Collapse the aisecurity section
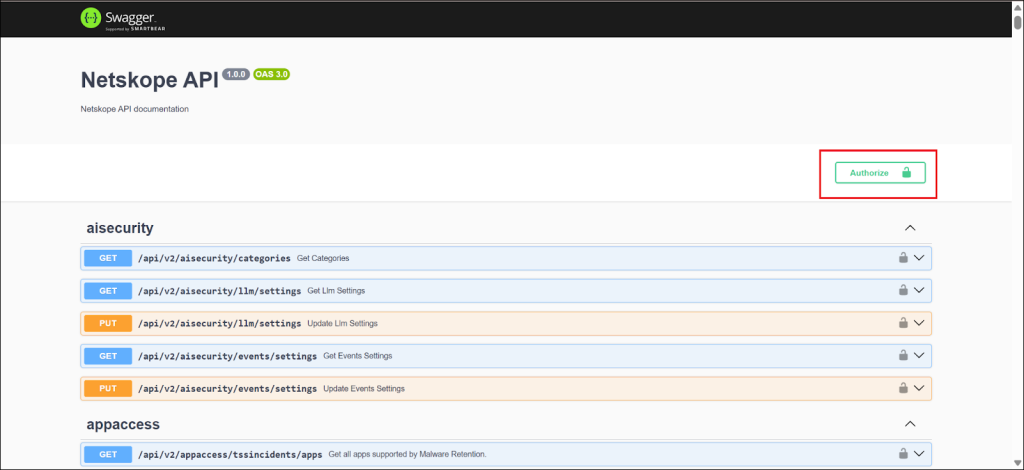Screen dimensions: 1024x470 (x=910, y=228)
